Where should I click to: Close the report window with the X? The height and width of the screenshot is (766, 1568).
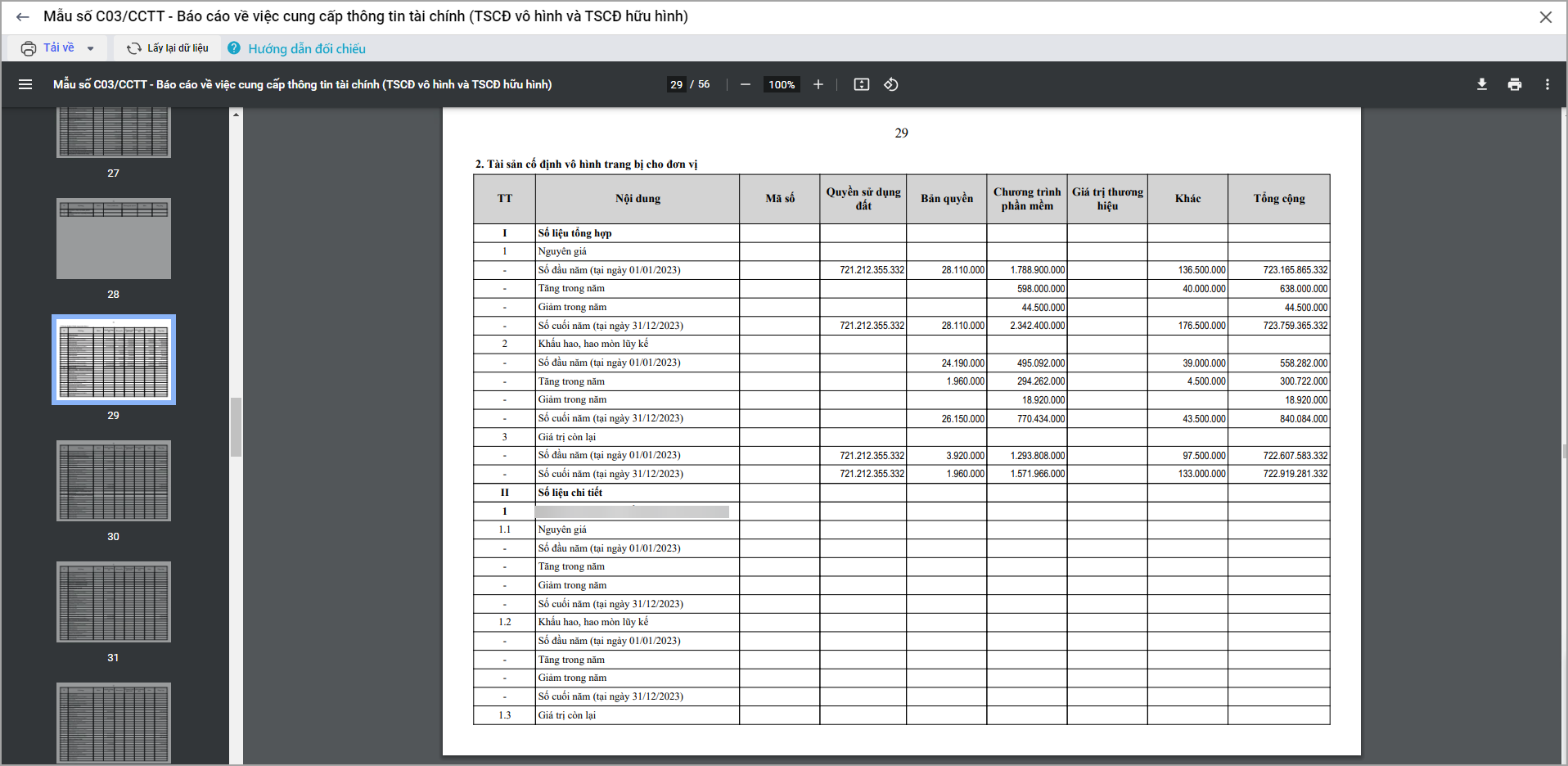click(x=1545, y=17)
